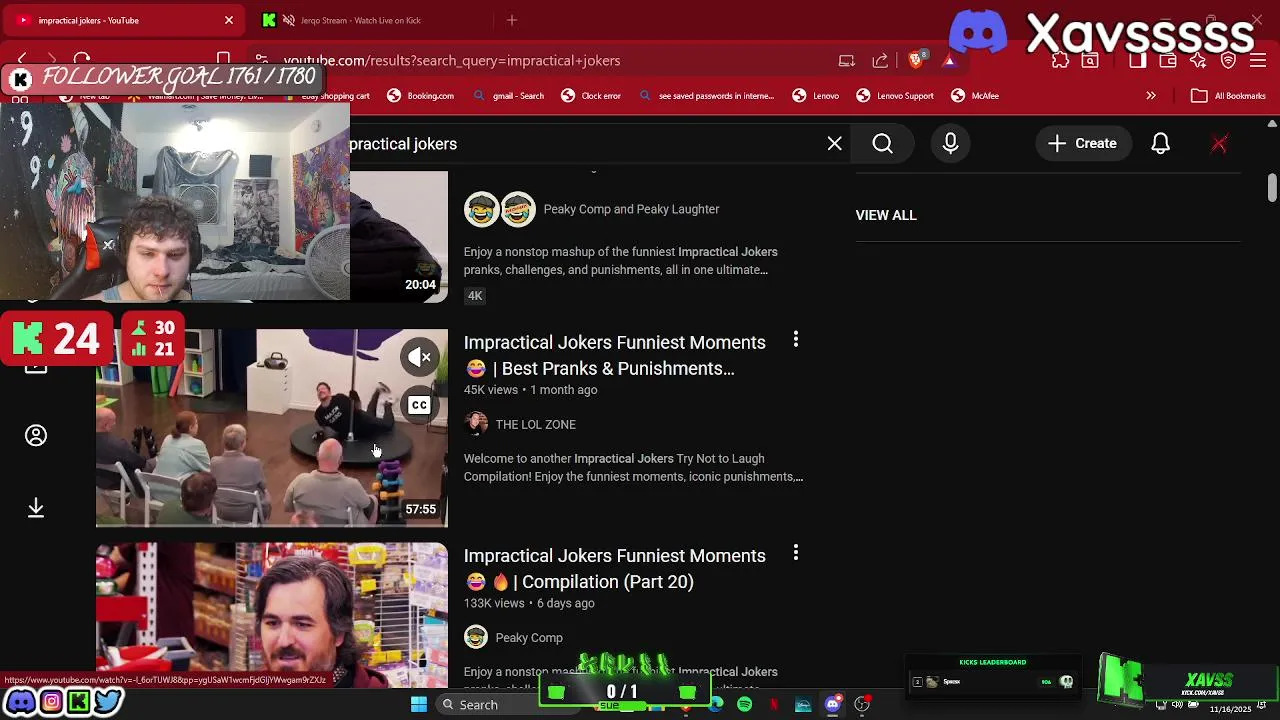Click the Brave VPN shield icon
Screen dimensions: 1280x720
[1228, 61]
